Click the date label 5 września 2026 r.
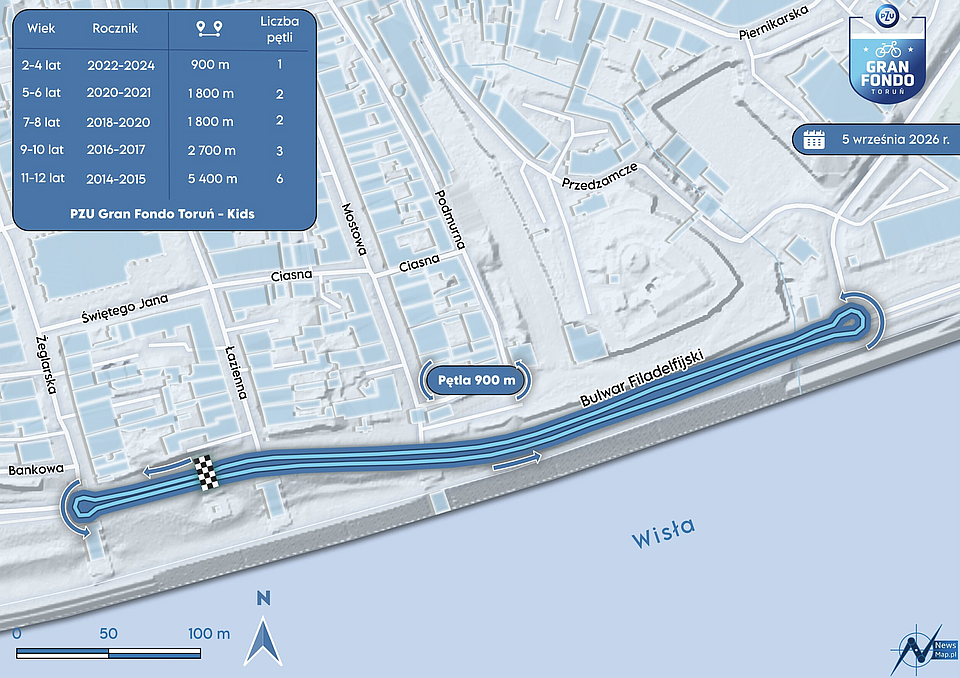 coord(896,140)
